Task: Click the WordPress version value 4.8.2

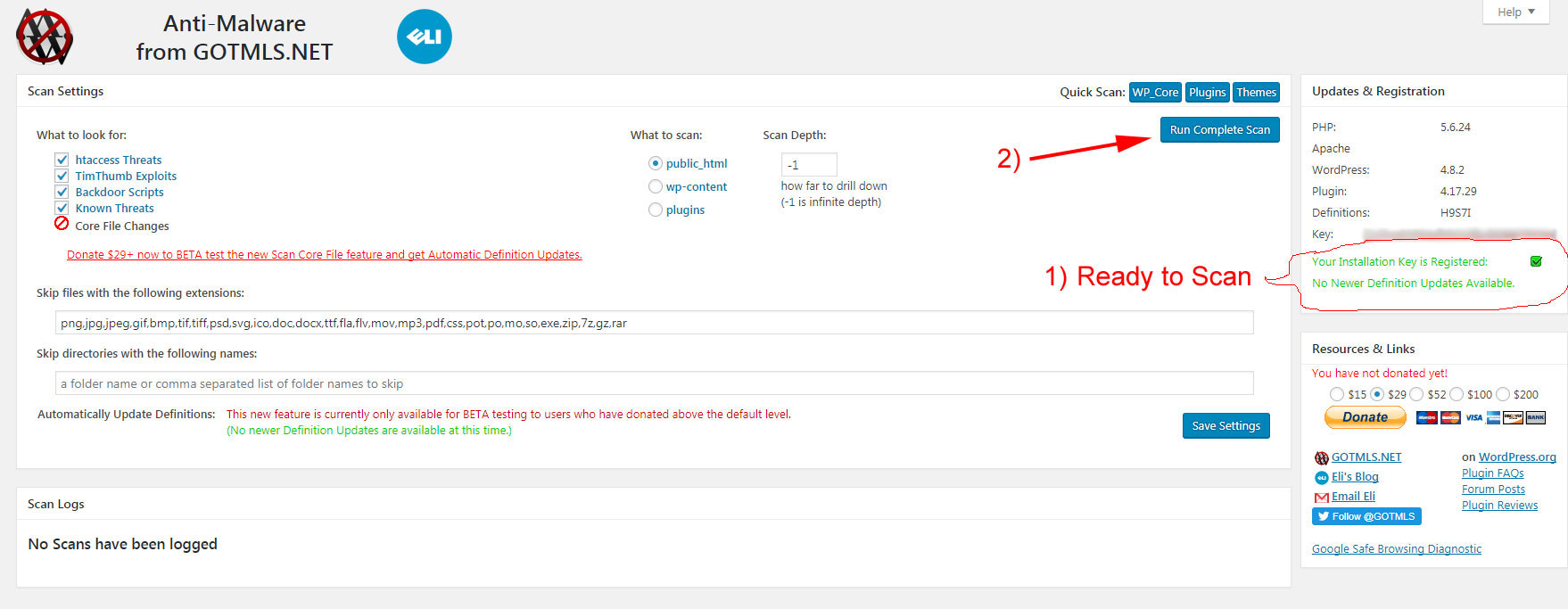Action: [1452, 170]
